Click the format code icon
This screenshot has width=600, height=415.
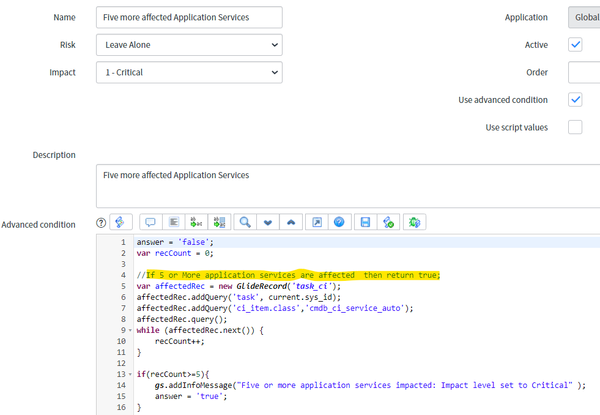click(x=174, y=222)
